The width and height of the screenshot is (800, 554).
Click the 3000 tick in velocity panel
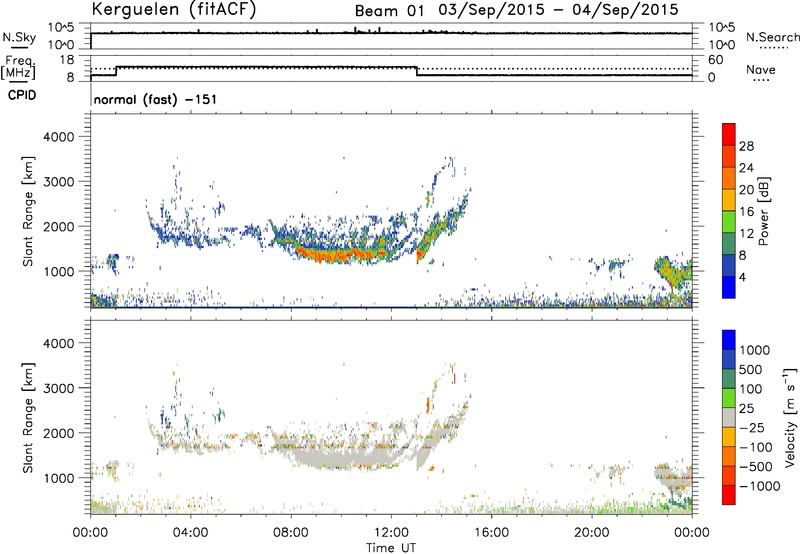pos(59,388)
